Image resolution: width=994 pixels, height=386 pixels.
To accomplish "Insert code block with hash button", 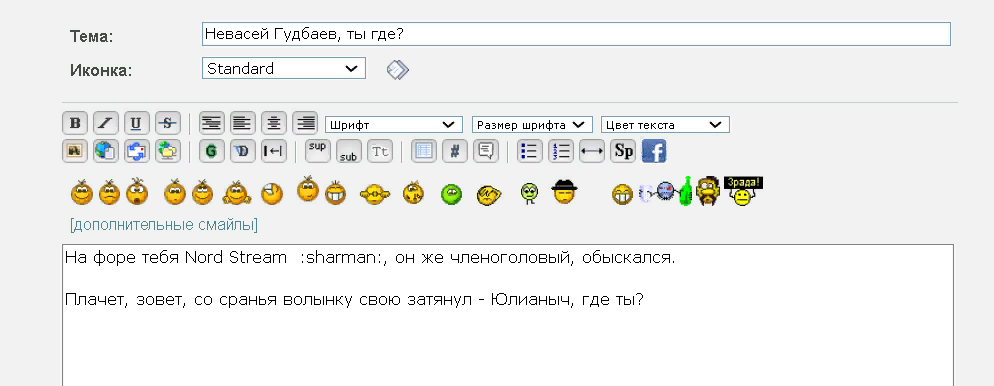I will point(455,151).
